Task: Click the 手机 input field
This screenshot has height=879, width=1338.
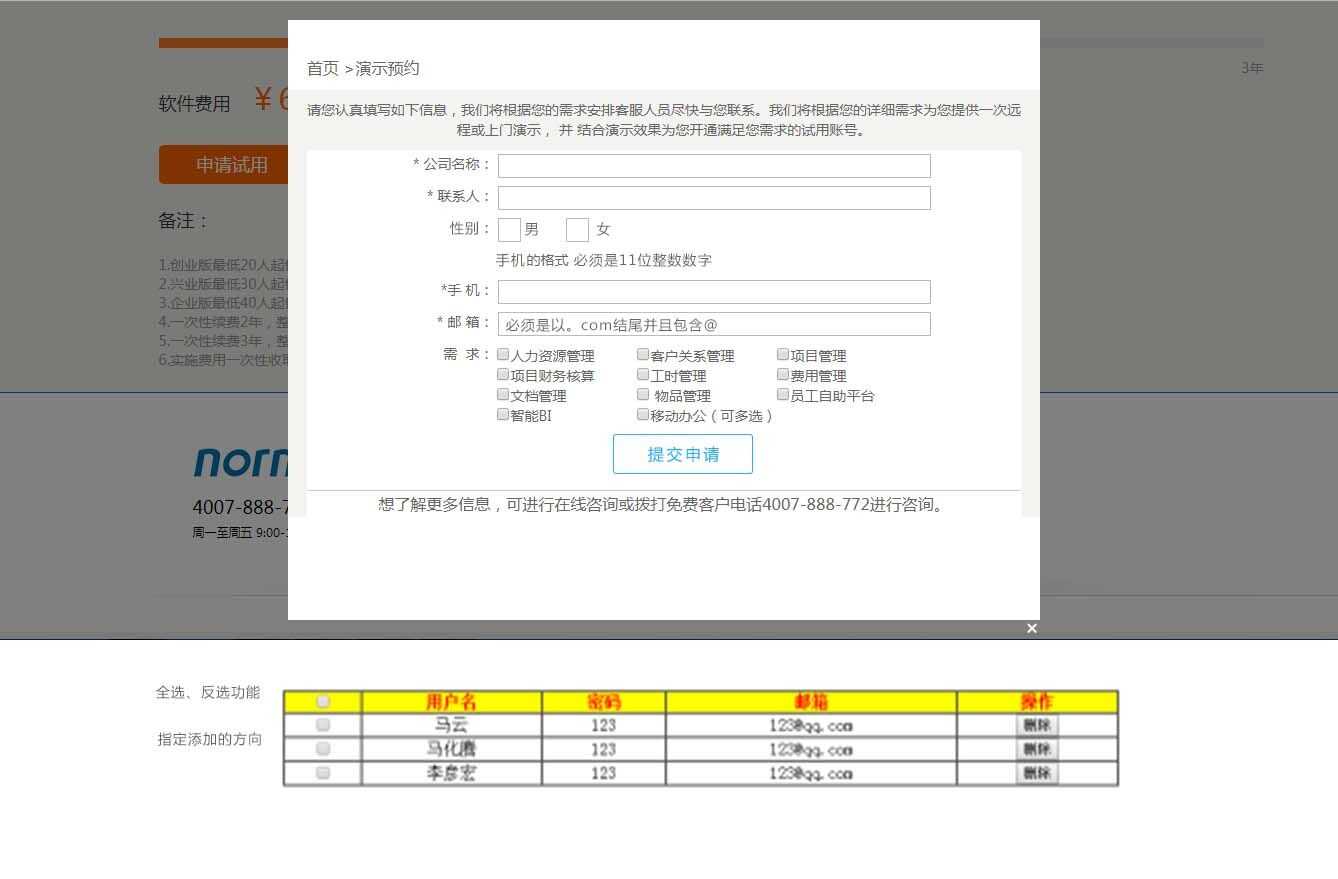Action: tap(714, 292)
